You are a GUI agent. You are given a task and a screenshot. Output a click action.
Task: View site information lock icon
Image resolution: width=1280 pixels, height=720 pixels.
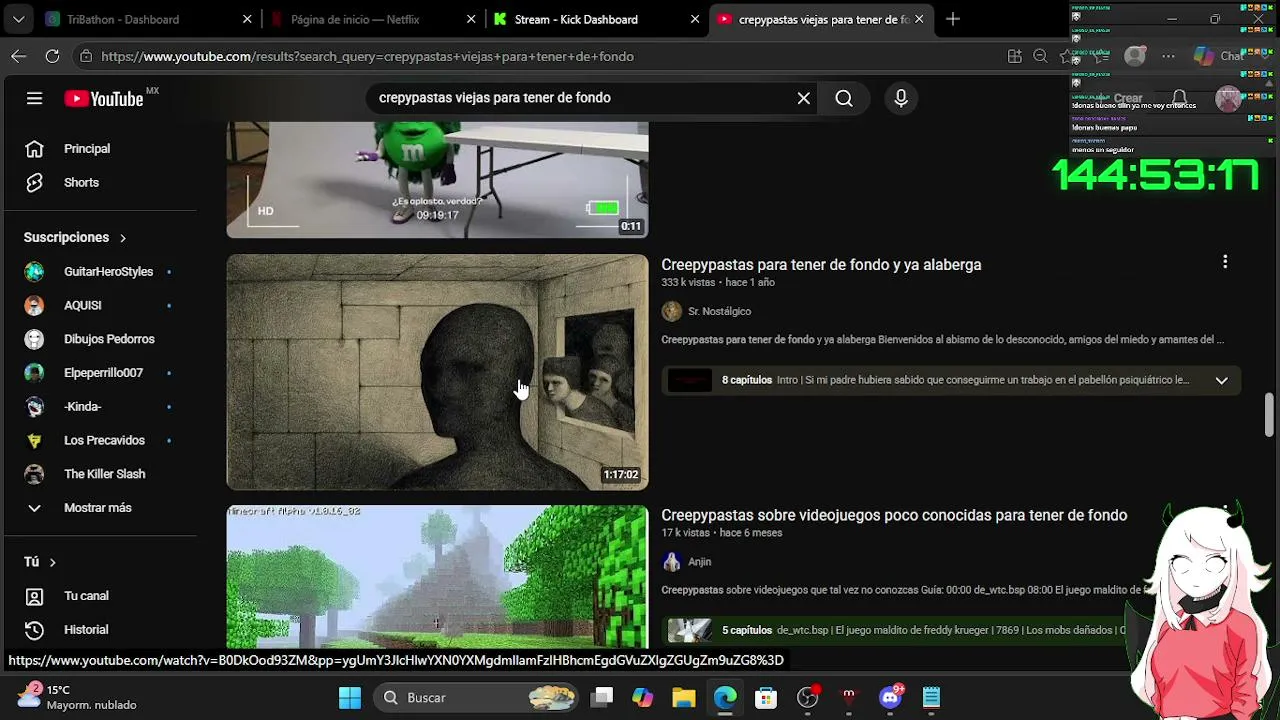[x=86, y=57]
